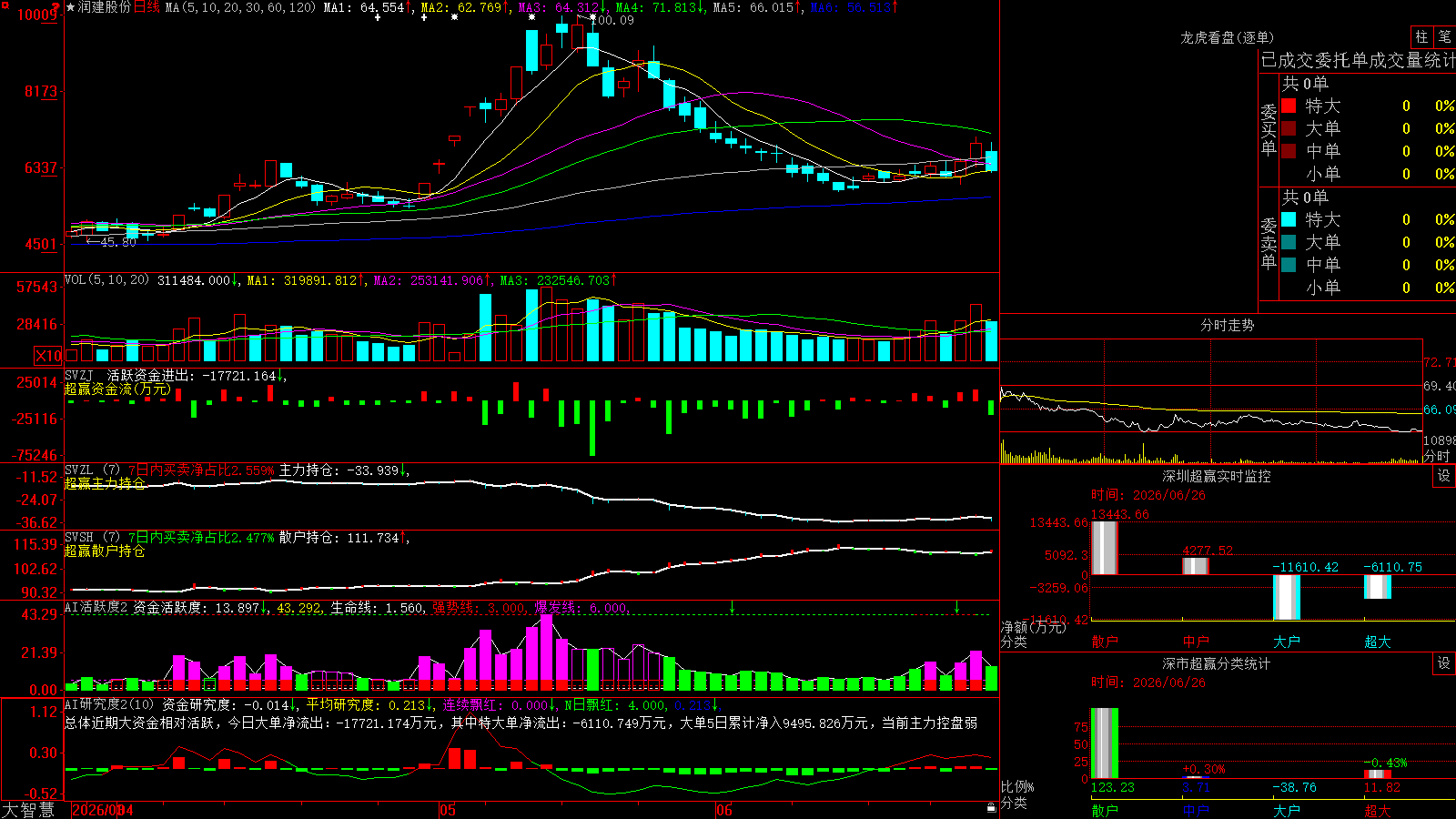This screenshot has width=1456, height=819.
Task: Switch to 柱 bar view button
Action: point(1421,37)
